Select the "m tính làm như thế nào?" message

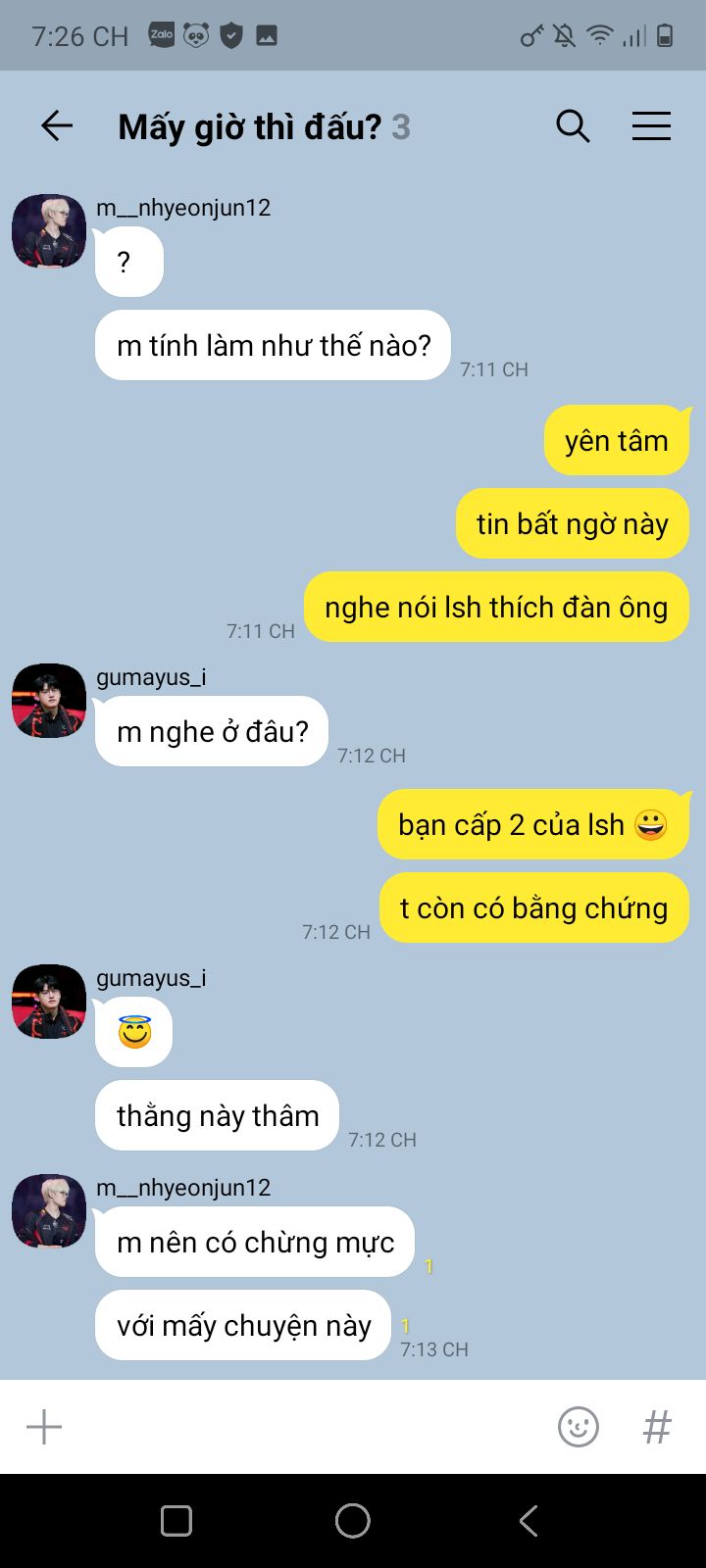tap(273, 345)
